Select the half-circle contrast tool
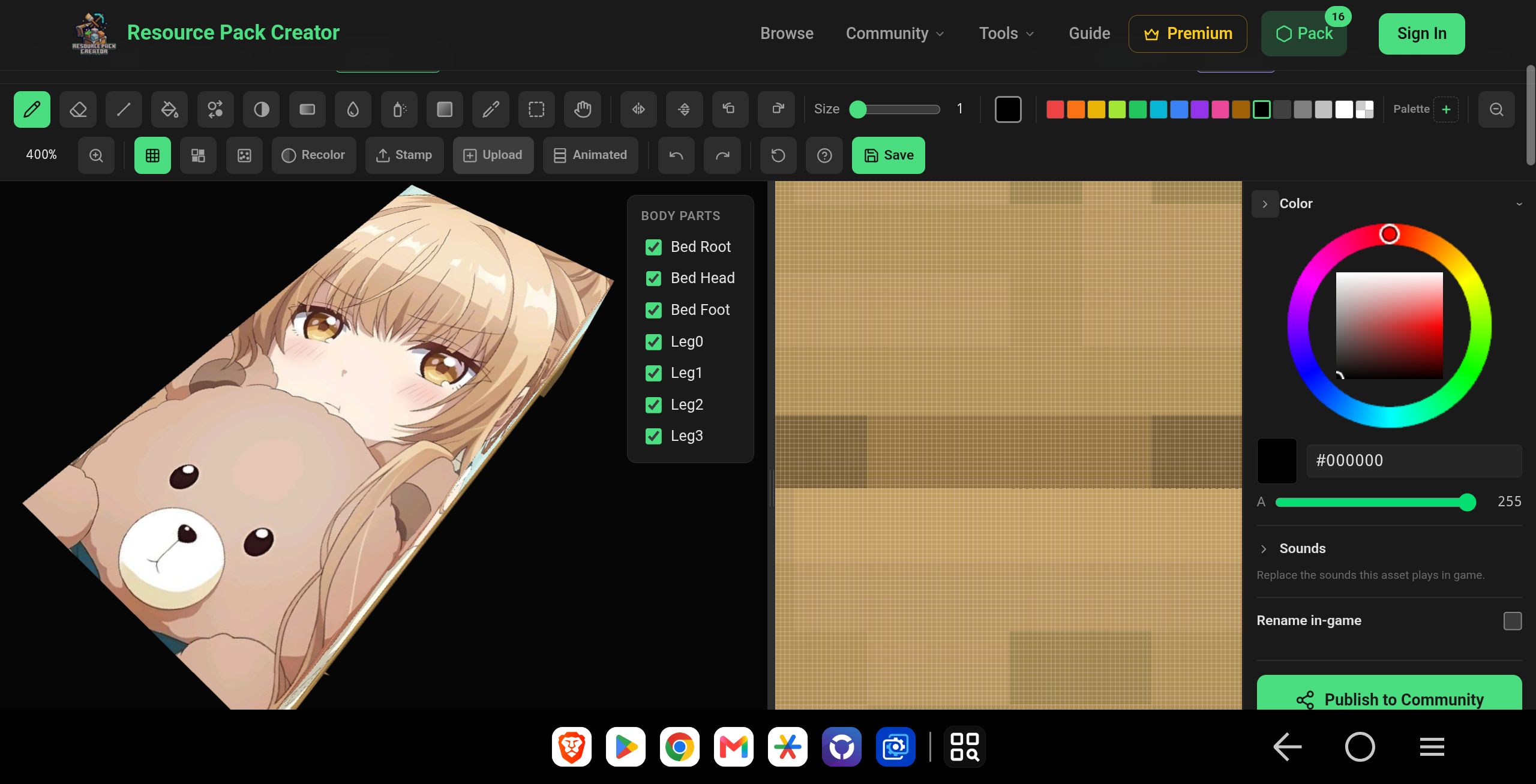The height and width of the screenshot is (784, 1536). (x=262, y=109)
